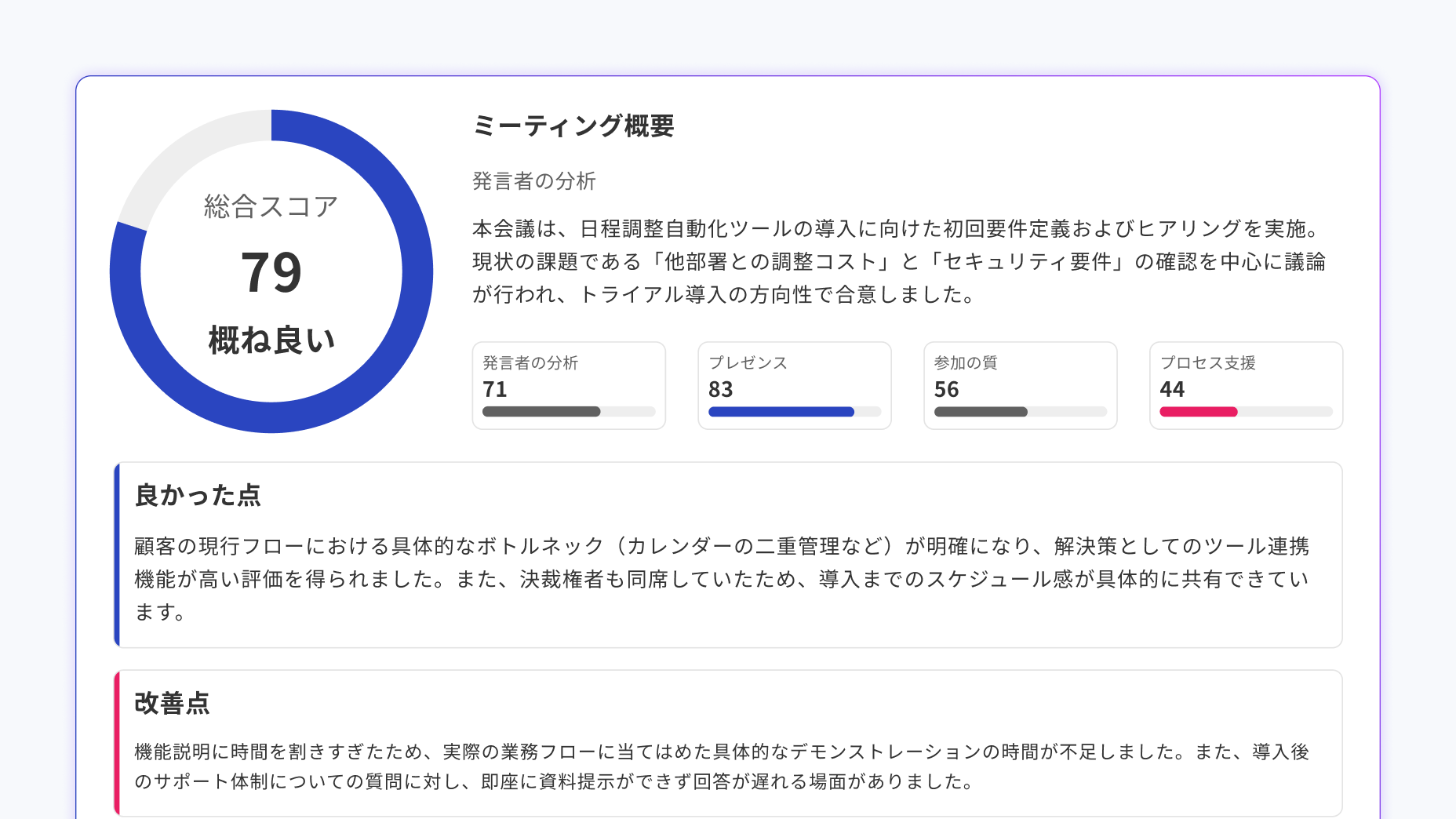Select the プロセス支援 score card
1456x819 pixels.
click(1245, 385)
